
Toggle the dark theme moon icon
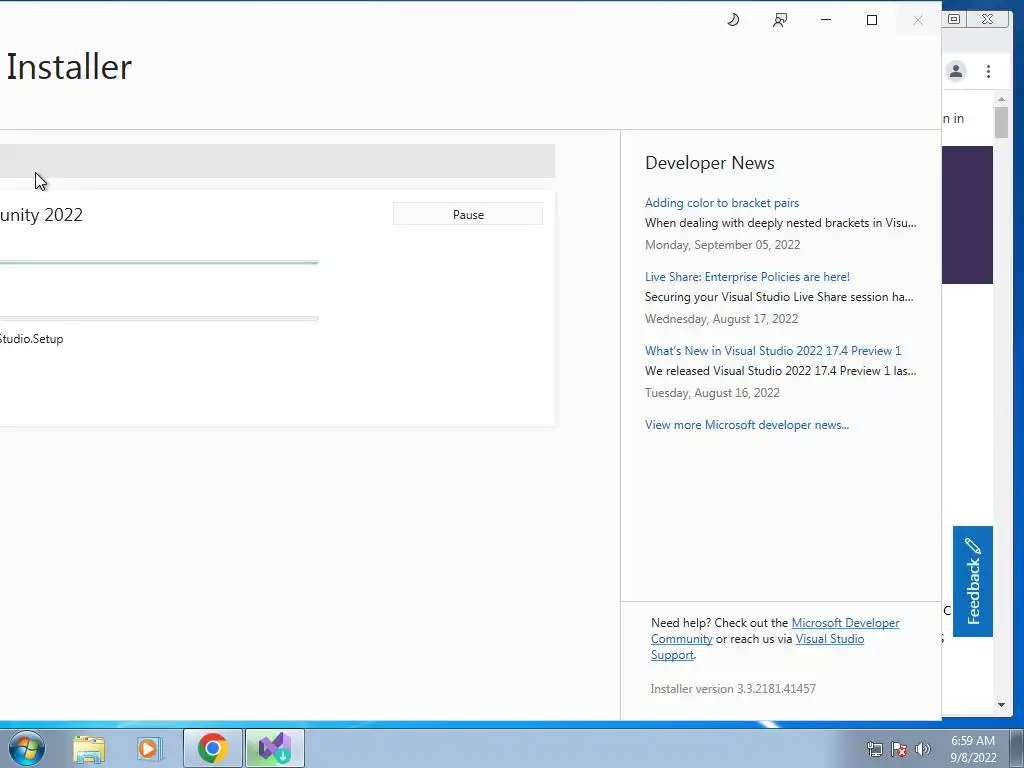(733, 20)
